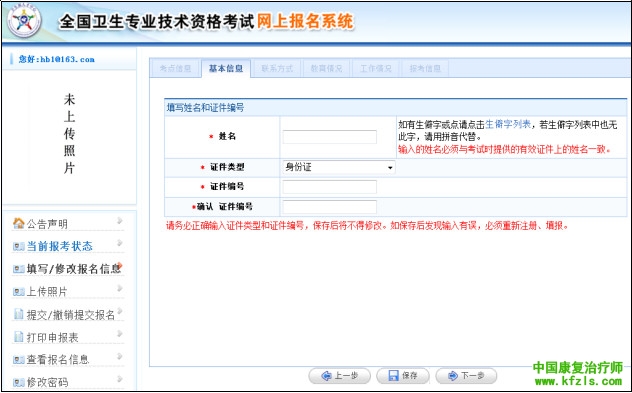Open 修改密码 in the sidebar
This screenshot has width=632, height=393.
[47, 382]
